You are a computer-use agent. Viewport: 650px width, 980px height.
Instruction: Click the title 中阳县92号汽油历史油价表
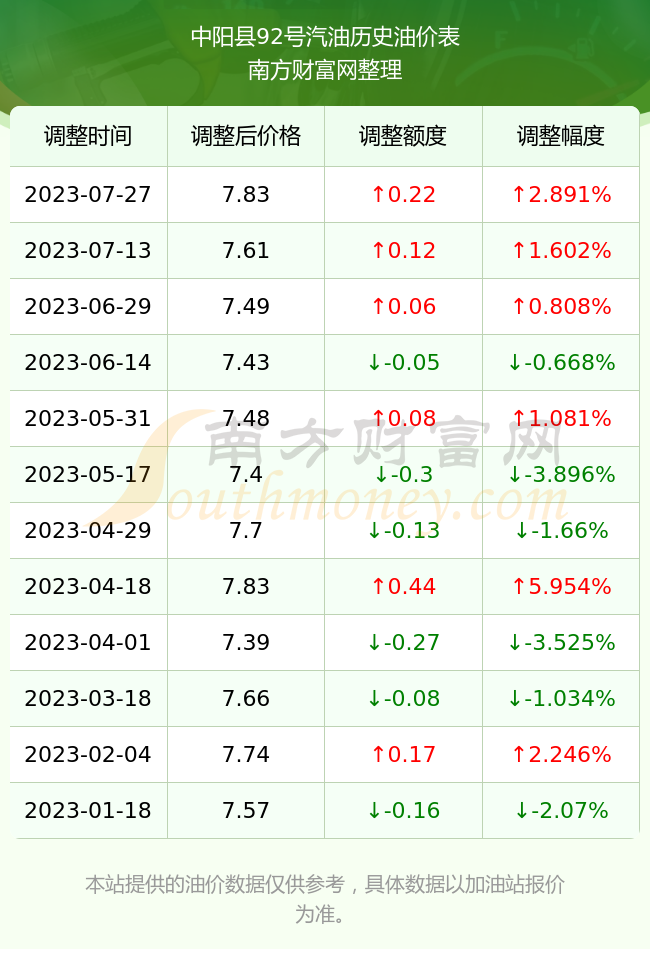click(x=325, y=37)
